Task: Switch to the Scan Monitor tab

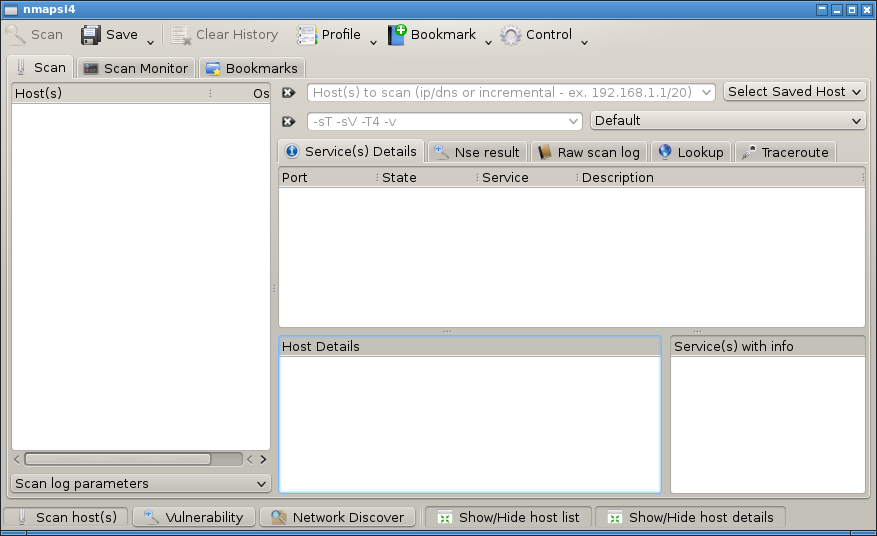Action: point(136,68)
